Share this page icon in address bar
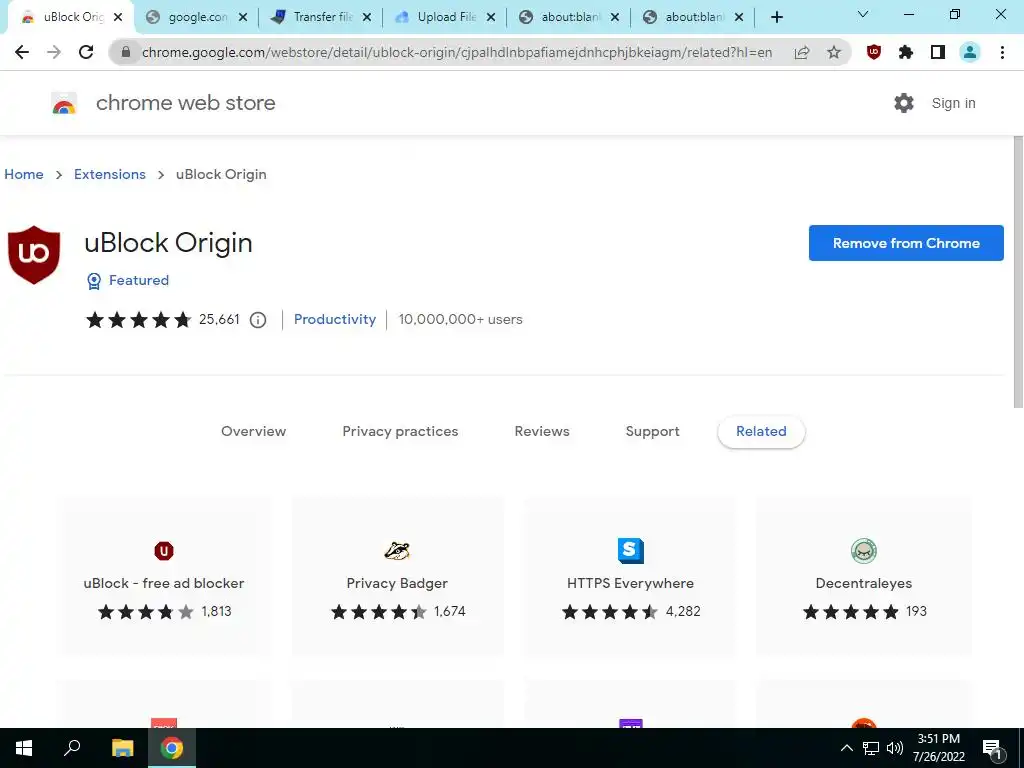The width and height of the screenshot is (1024, 768). coord(802,52)
